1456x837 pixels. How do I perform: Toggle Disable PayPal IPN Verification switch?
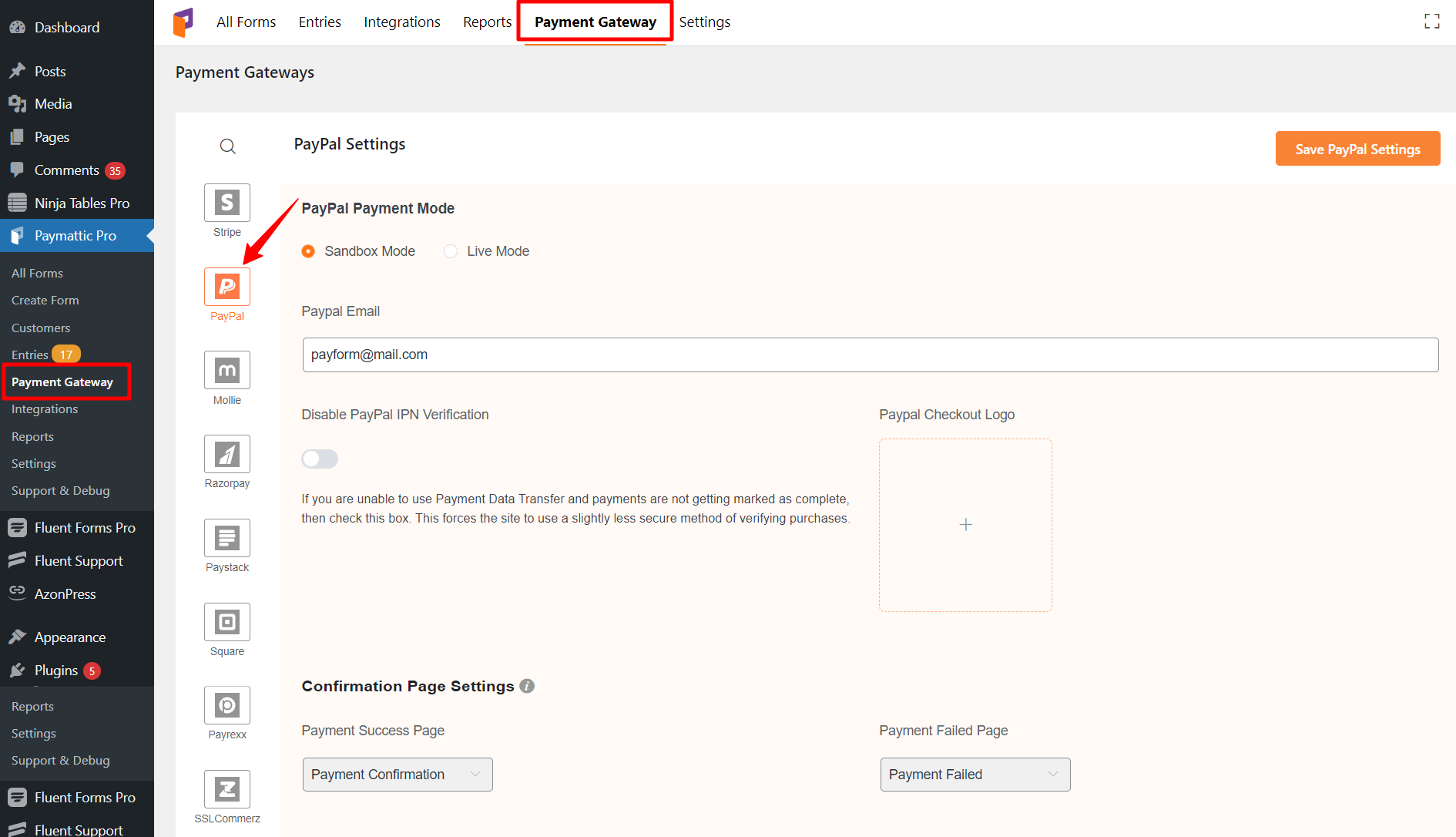pyautogui.click(x=320, y=459)
